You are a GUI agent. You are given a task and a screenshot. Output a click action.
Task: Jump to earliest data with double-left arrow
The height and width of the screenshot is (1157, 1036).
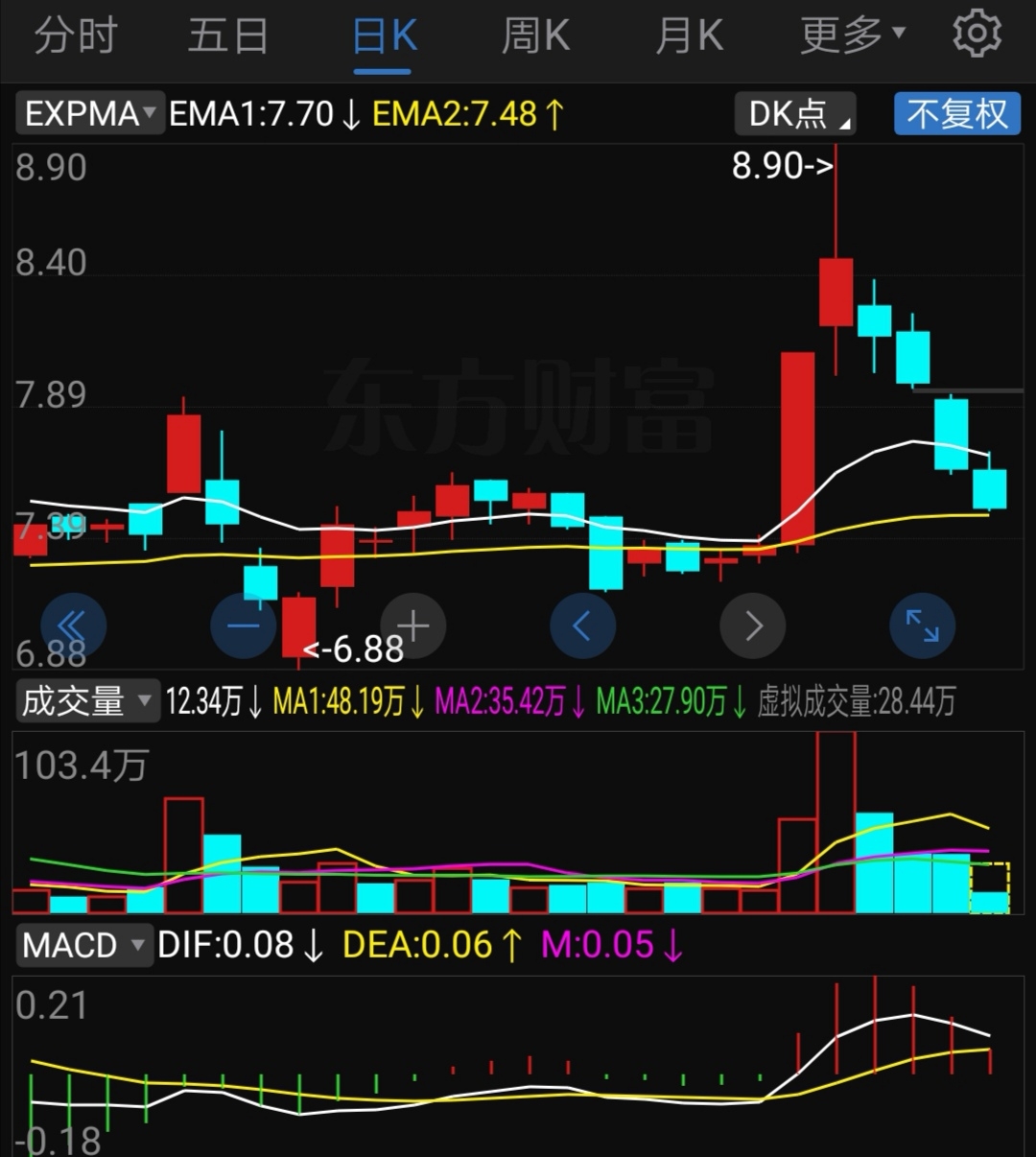coord(73,626)
